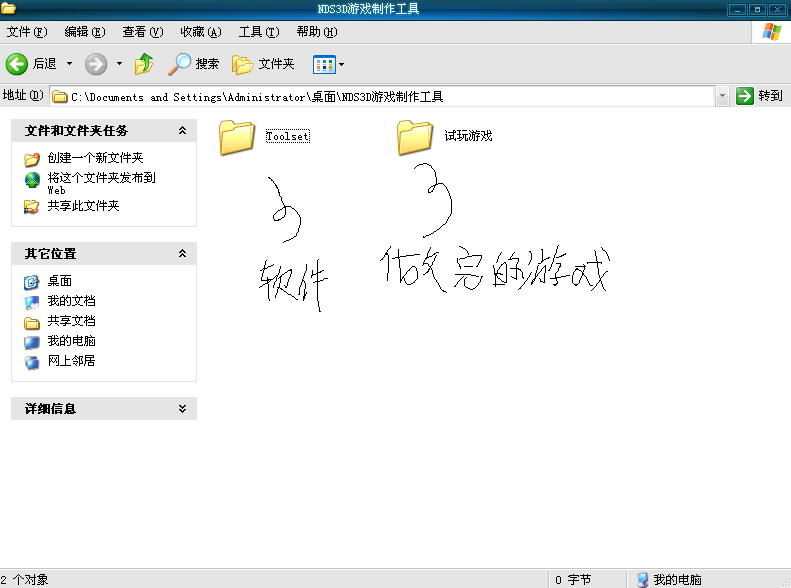791x588 pixels.
Task: Open the 帮助 menu
Action: 317,32
